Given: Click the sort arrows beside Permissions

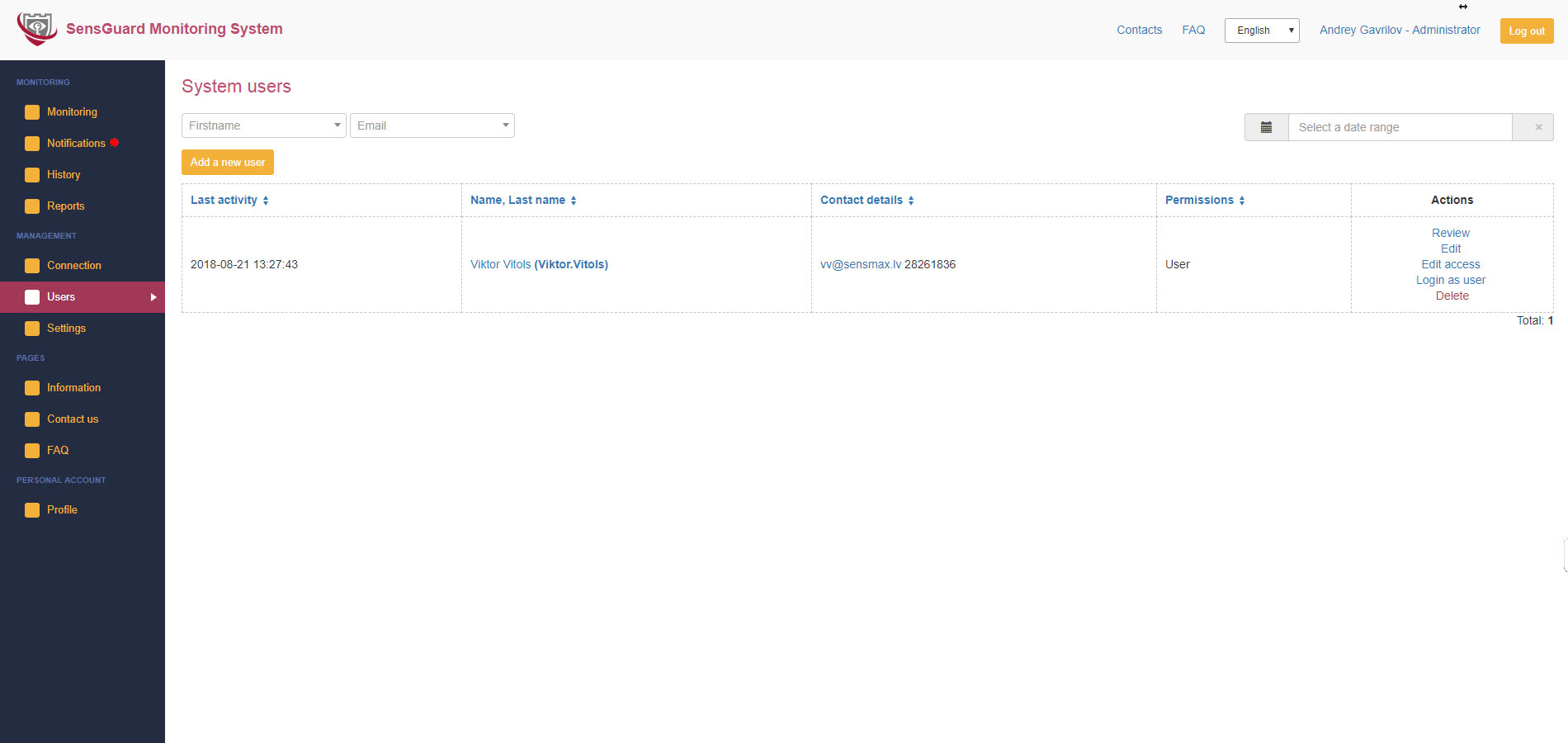Looking at the screenshot, I should coord(1242,201).
